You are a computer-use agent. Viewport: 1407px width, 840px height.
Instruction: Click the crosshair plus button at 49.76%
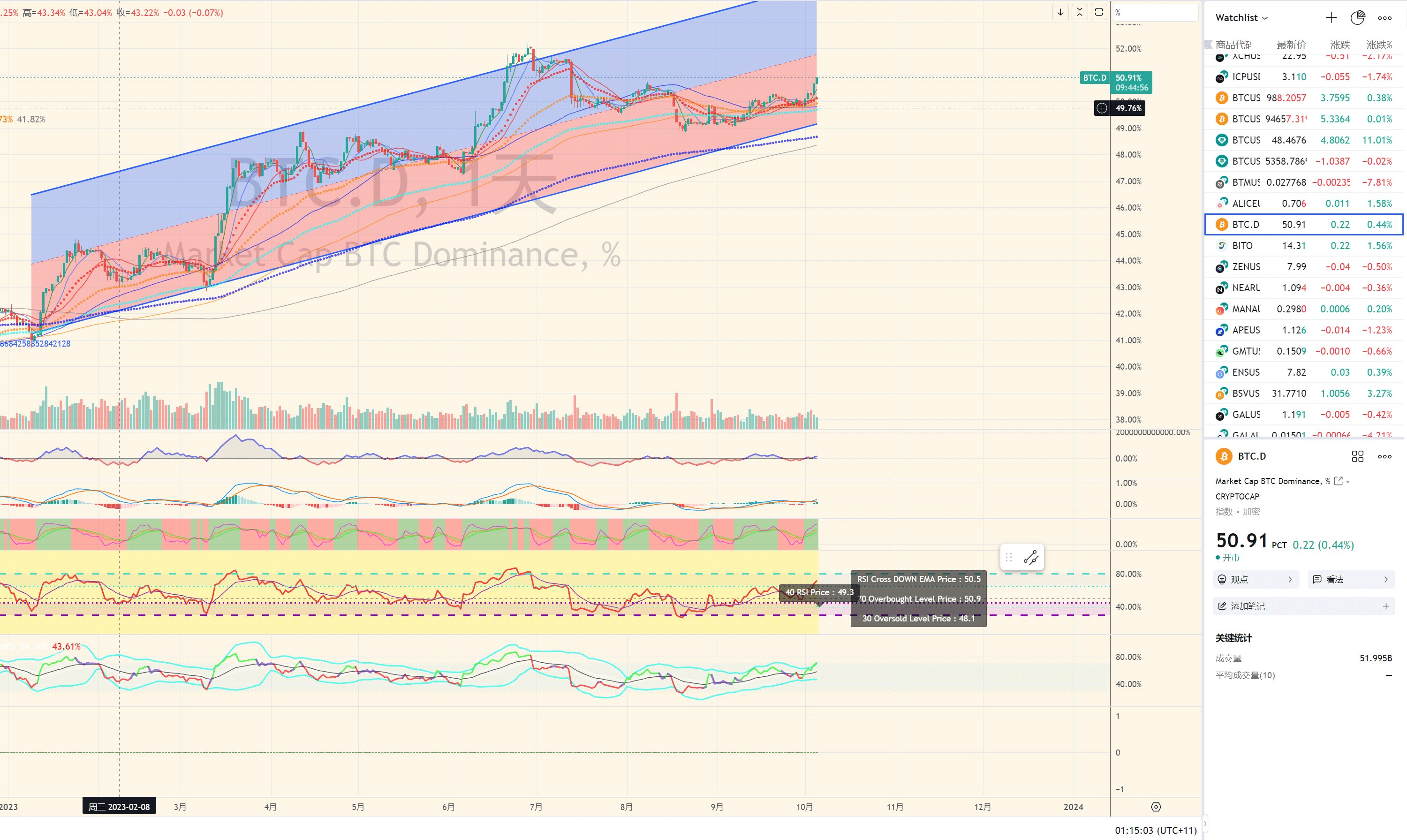coord(1101,108)
